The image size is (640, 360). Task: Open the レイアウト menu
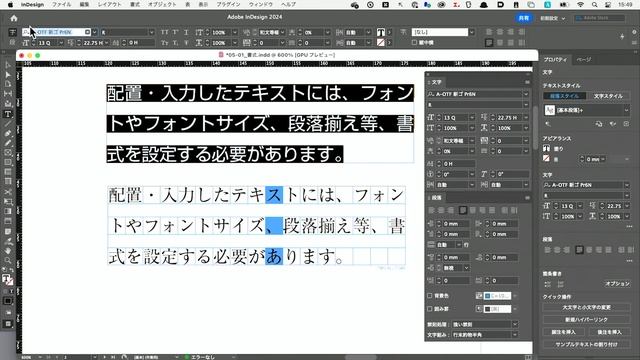[109, 4]
